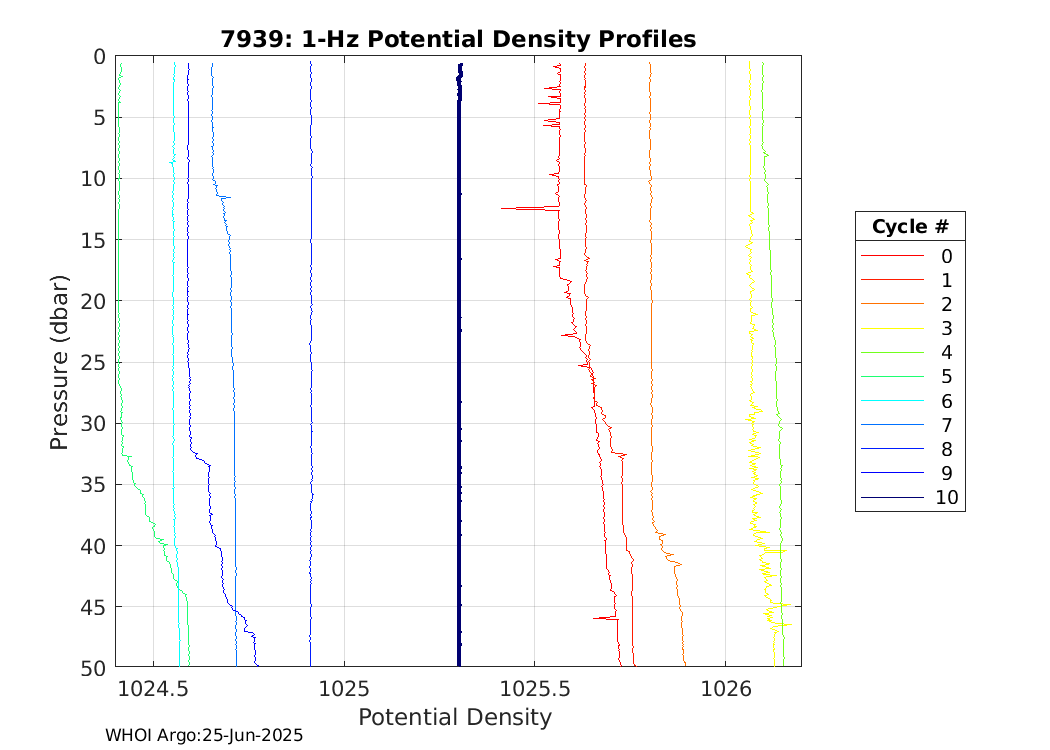The height and width of the screenshot is (750, 1050).
Task: Click x-axis tick label 1024.5
Action: coord(153,688)
